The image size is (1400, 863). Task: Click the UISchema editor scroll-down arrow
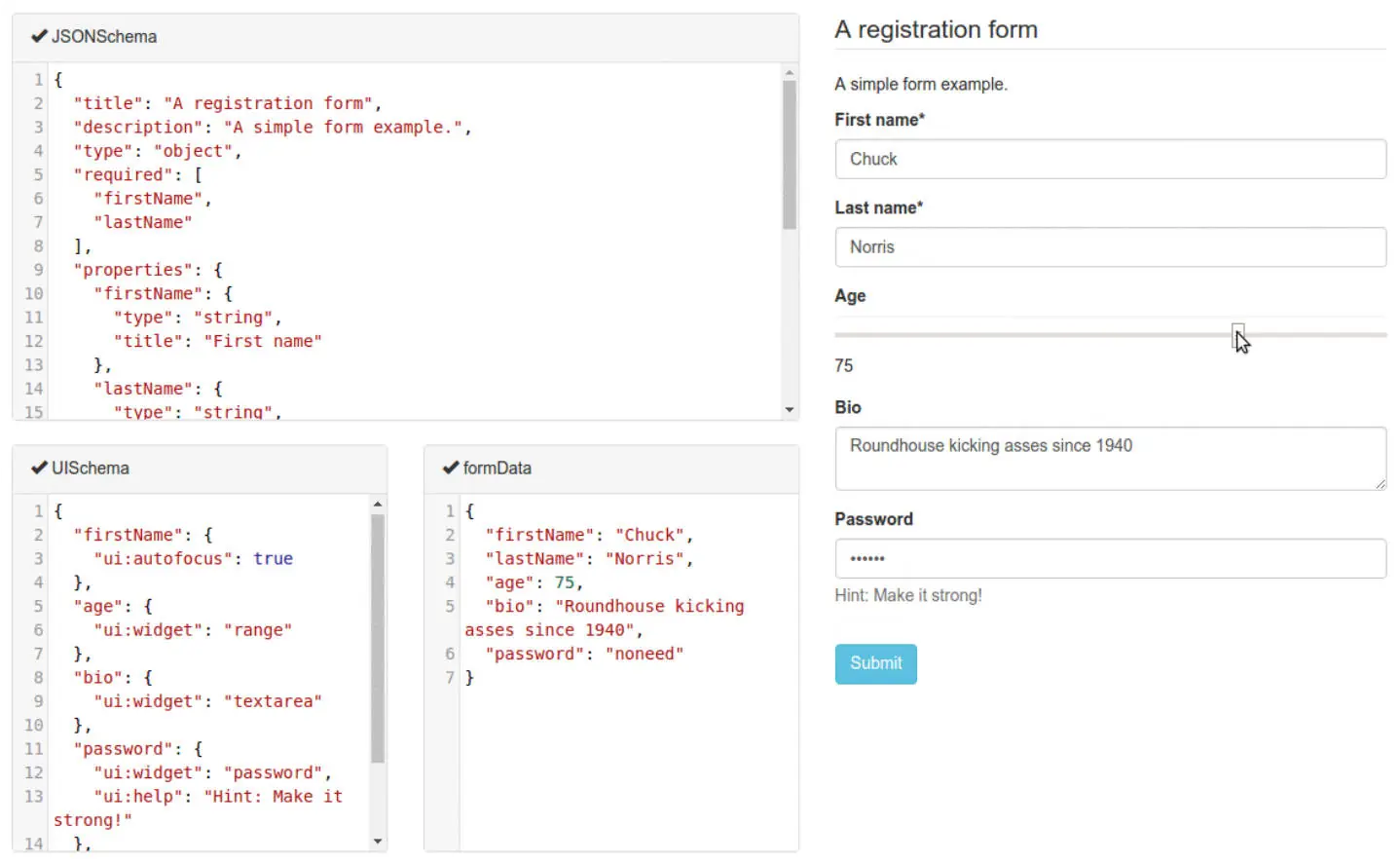pyautogui.click(x=378, y=842)
